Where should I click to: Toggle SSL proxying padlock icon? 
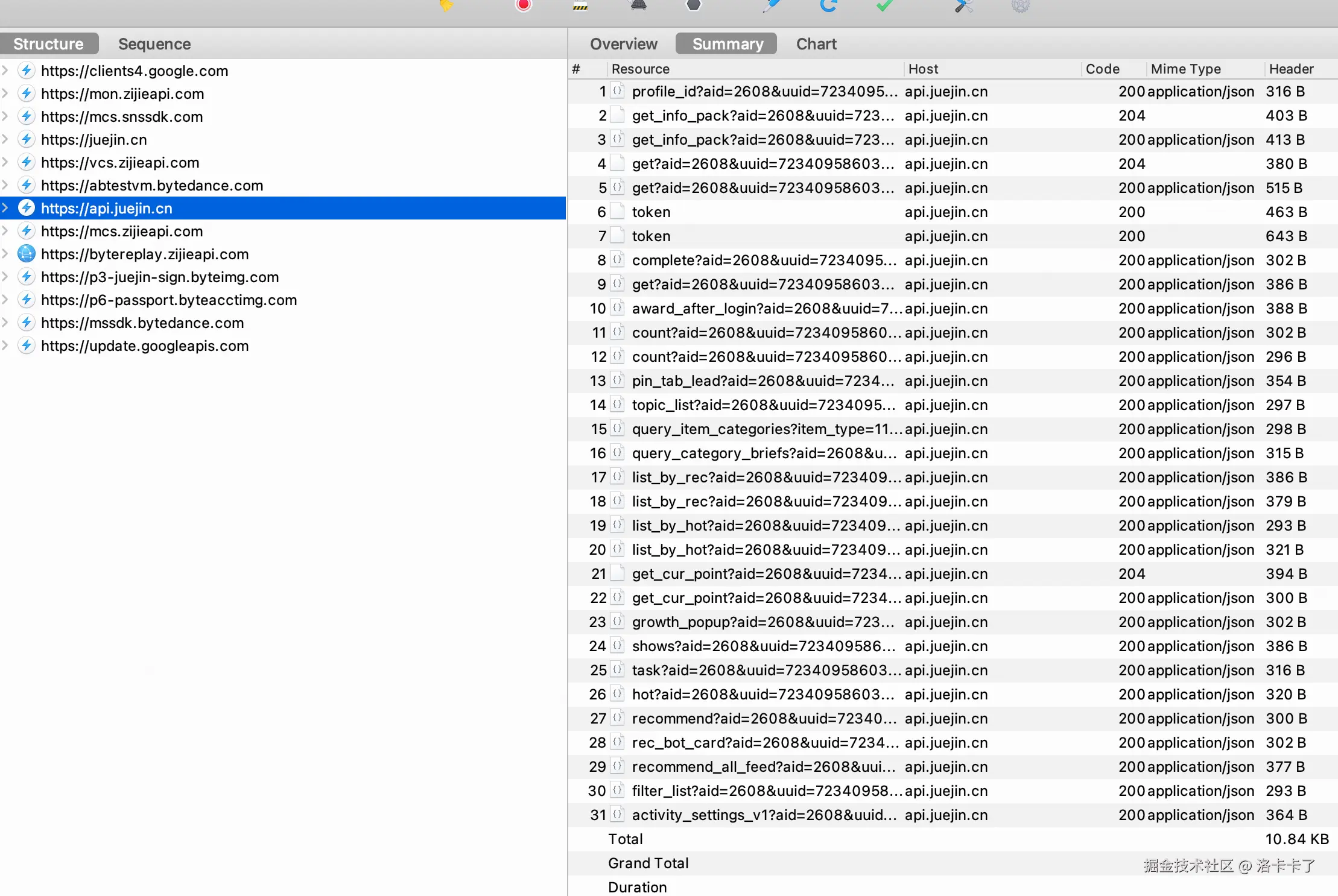580,5
